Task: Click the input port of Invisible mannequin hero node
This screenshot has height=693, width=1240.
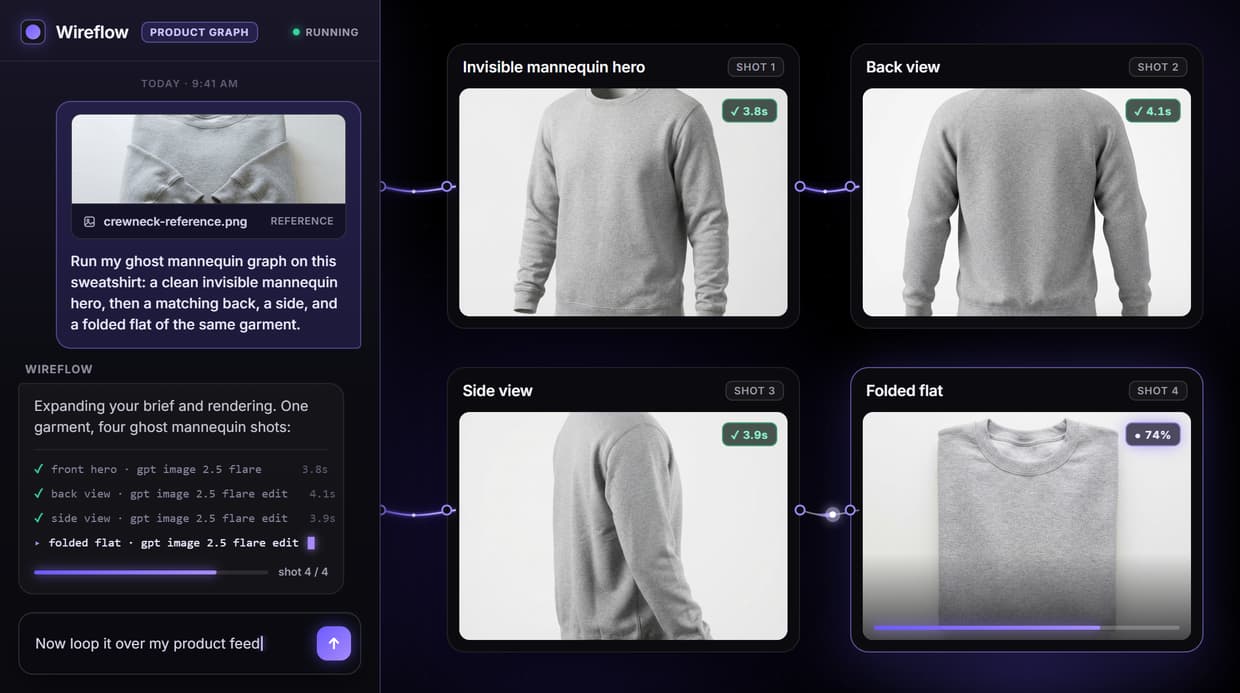Action: 447,186
